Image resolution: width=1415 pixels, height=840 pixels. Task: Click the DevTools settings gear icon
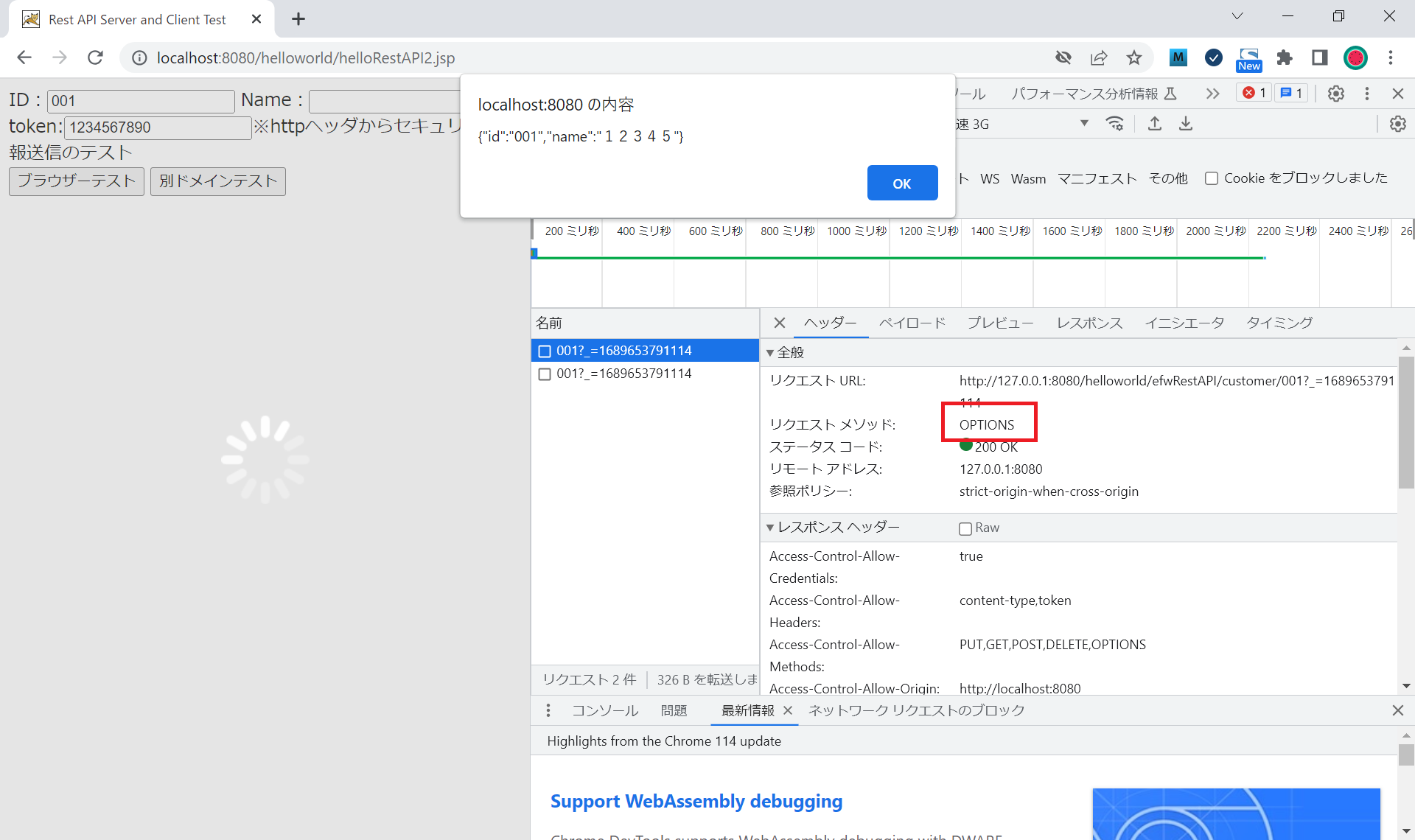1335,94
